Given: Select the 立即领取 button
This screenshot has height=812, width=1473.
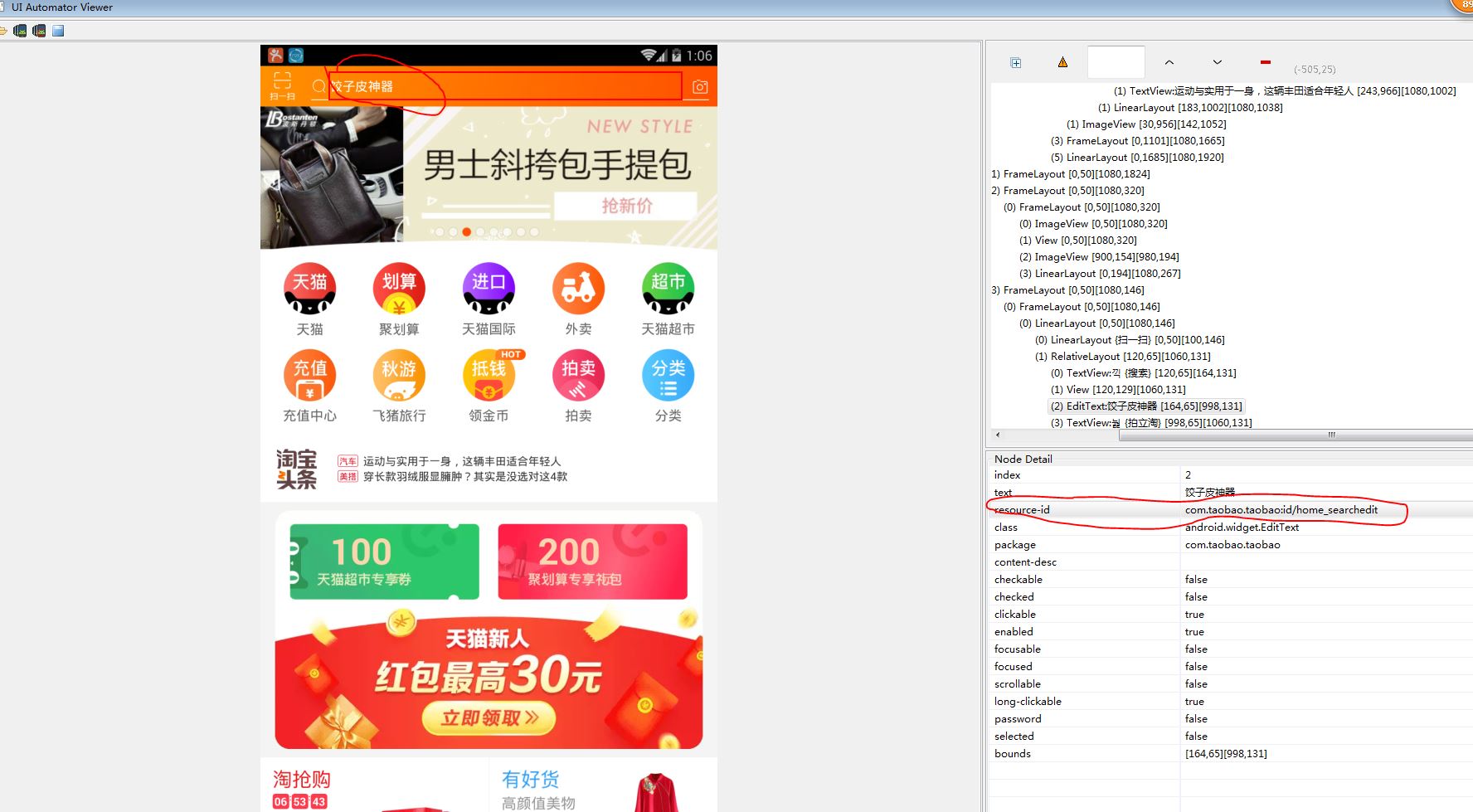Looking at the screenshot, I should click(x=489, y=717).
